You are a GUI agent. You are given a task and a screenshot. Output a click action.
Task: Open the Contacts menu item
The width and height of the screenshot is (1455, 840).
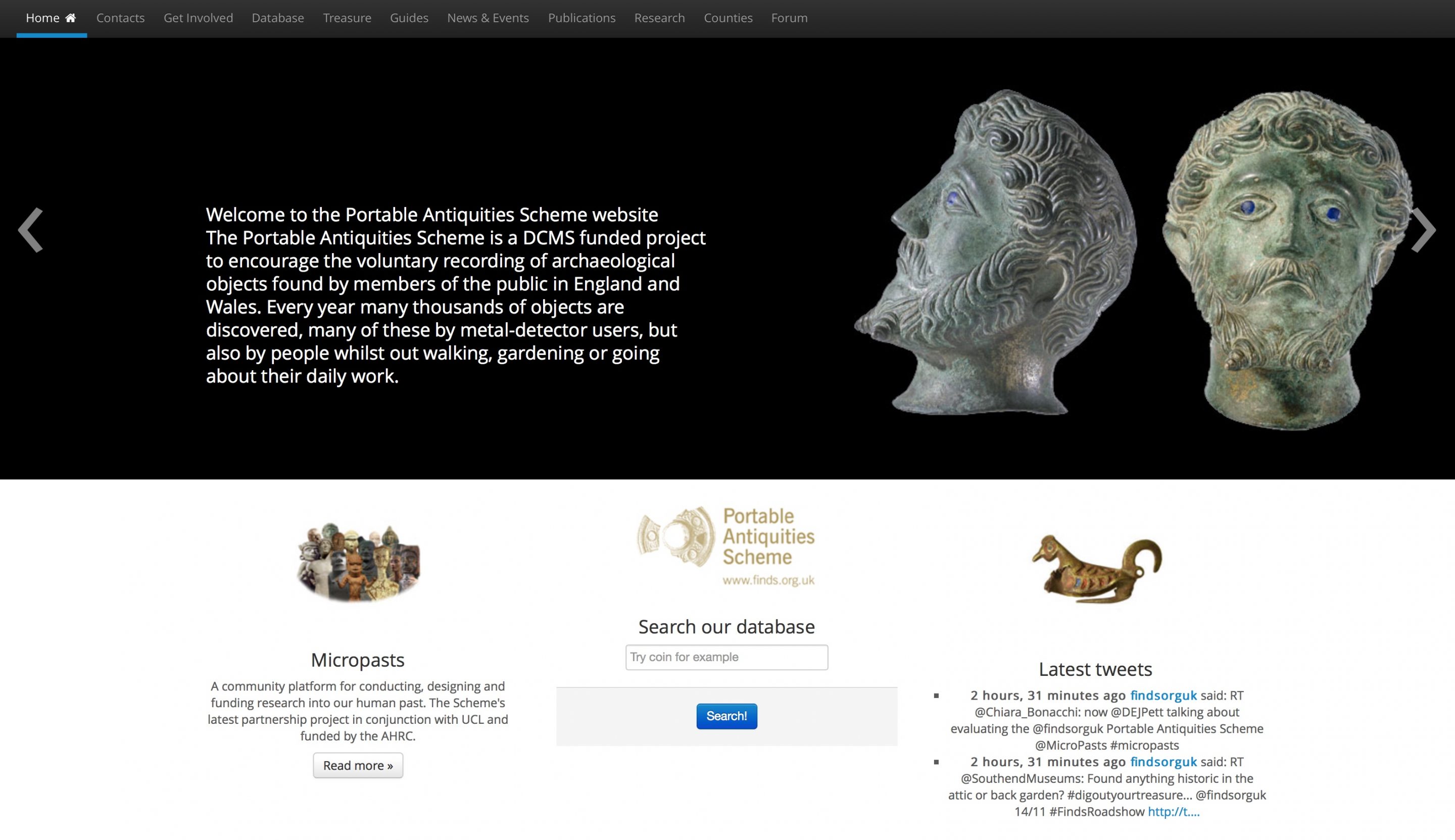click(121, 18)
